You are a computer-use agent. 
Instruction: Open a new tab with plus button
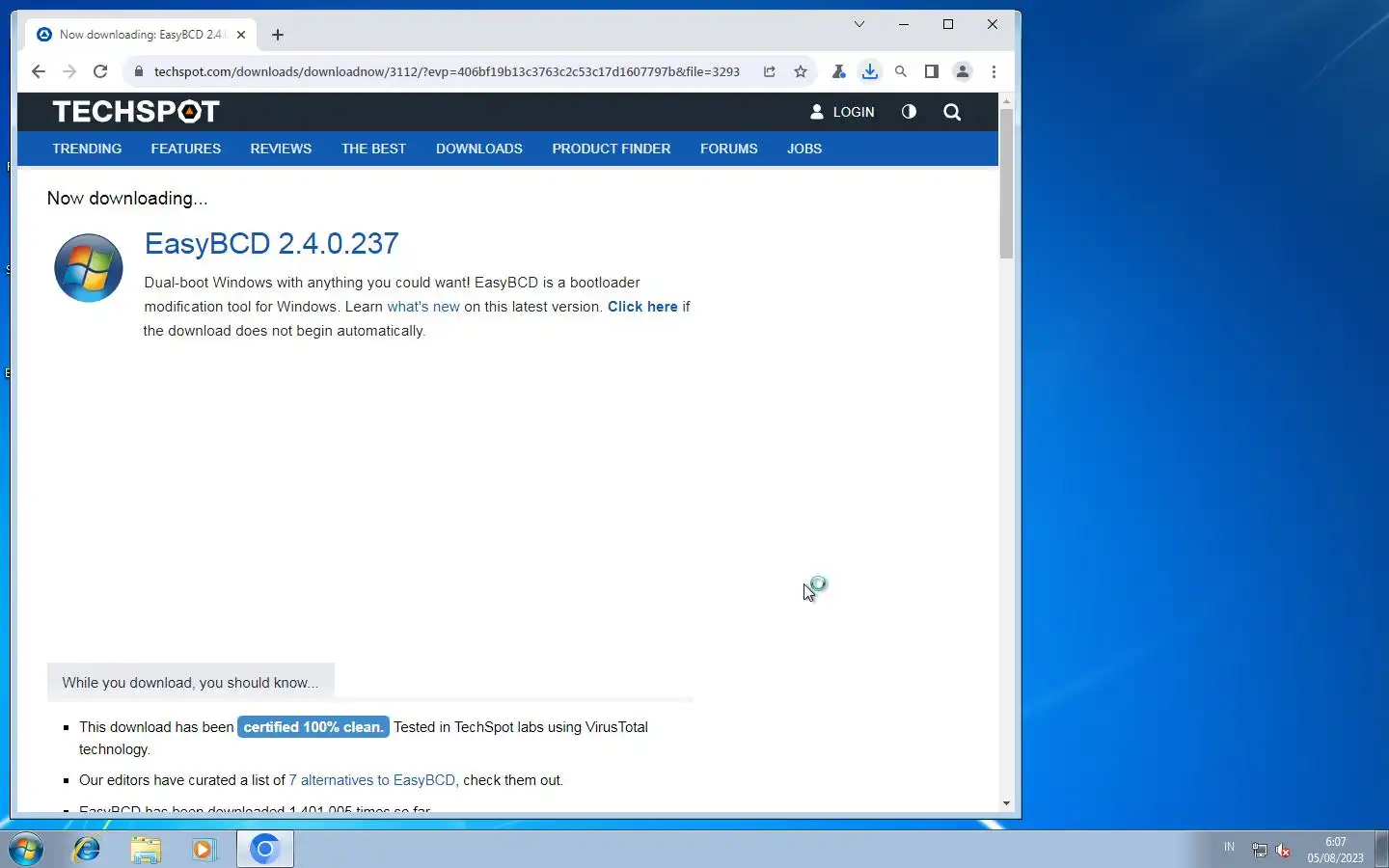(x=278, y=35)
